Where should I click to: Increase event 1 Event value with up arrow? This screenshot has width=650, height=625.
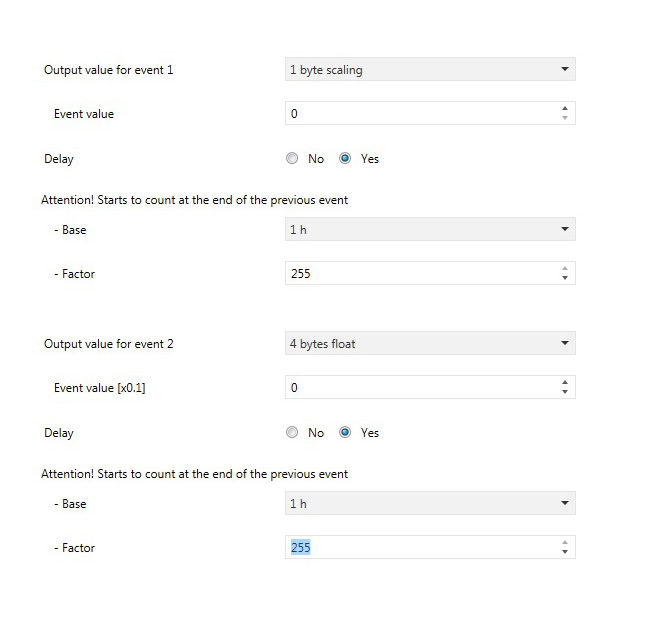click(565, 109)
